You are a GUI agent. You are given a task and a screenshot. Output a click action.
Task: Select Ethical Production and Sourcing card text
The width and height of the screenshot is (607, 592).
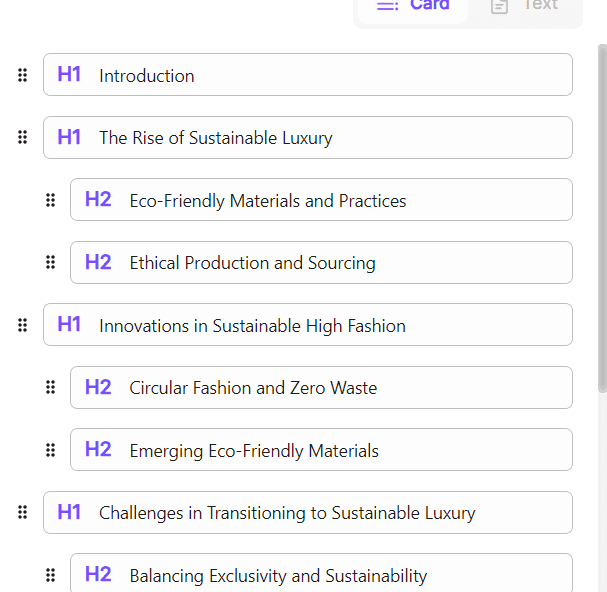point(252,263)
